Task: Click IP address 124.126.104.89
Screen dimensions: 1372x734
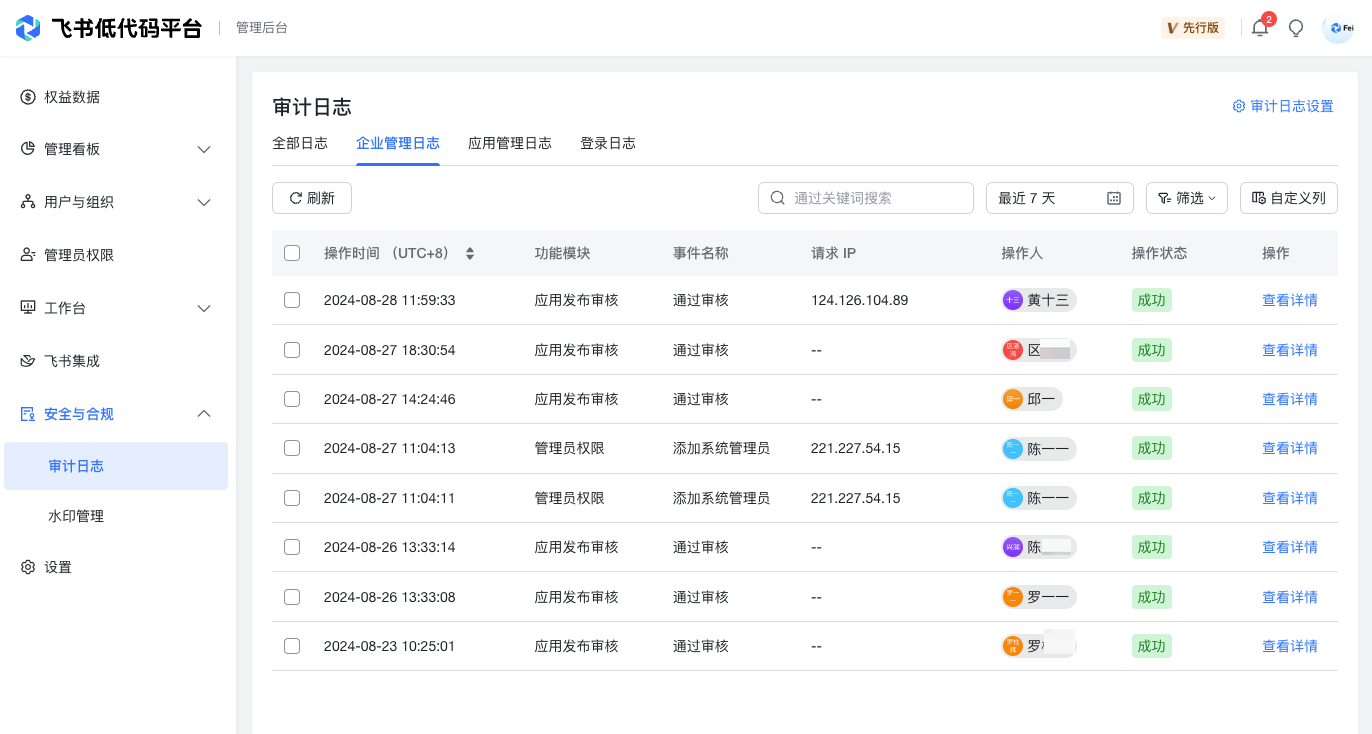Action: (x=860, y=300)
